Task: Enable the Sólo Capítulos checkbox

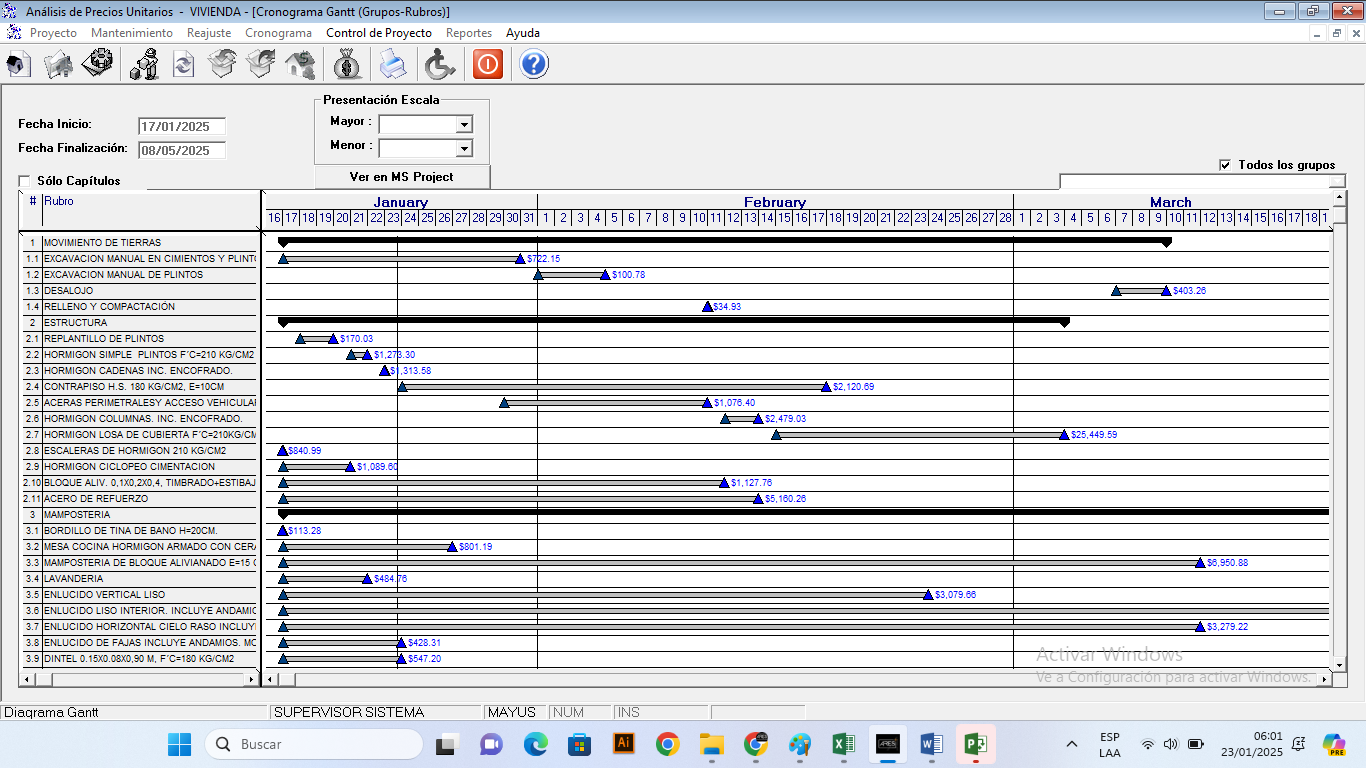Action: click(24, 181)
